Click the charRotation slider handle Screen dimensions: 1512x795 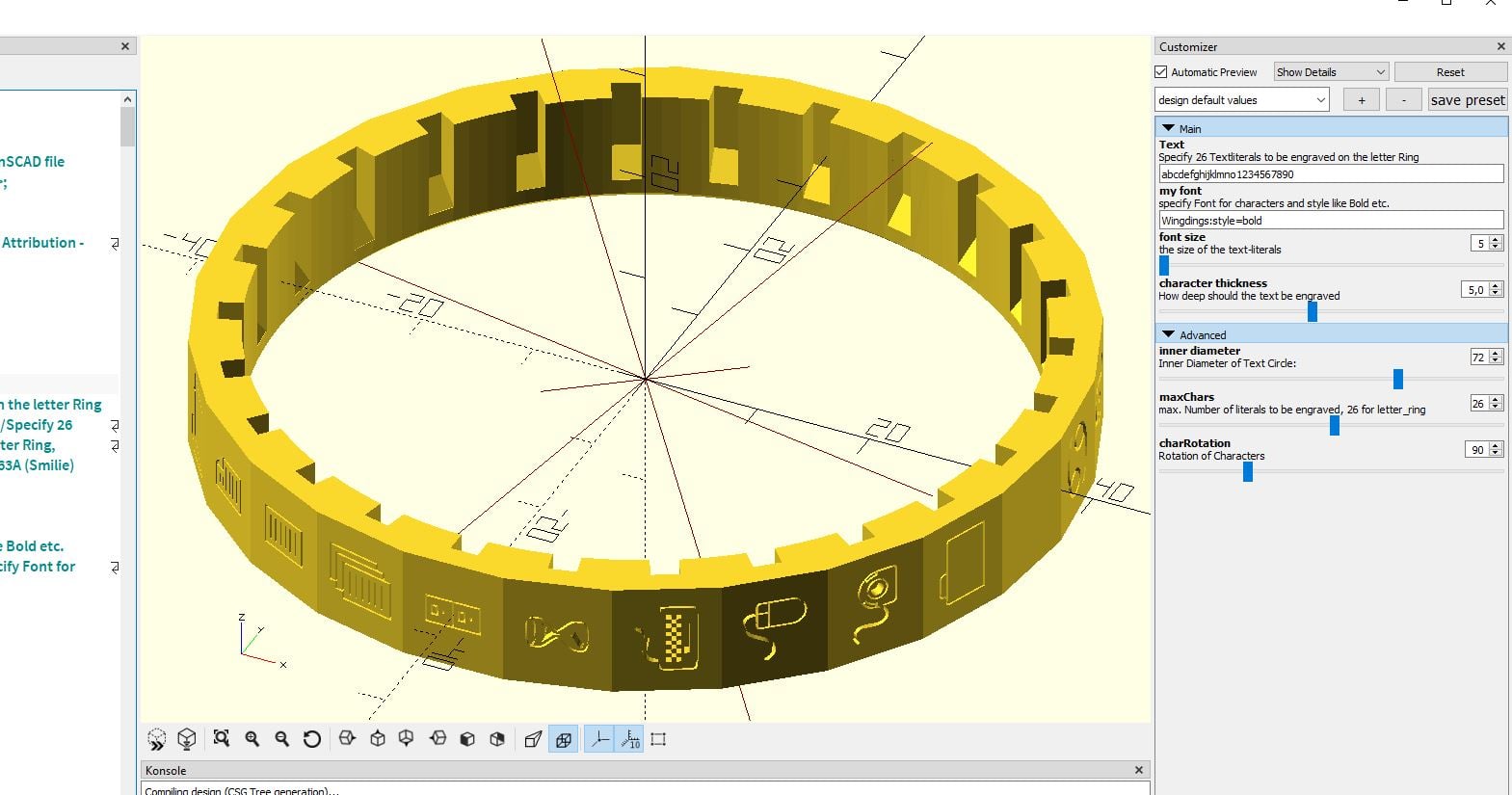[x=1248, y=471]
